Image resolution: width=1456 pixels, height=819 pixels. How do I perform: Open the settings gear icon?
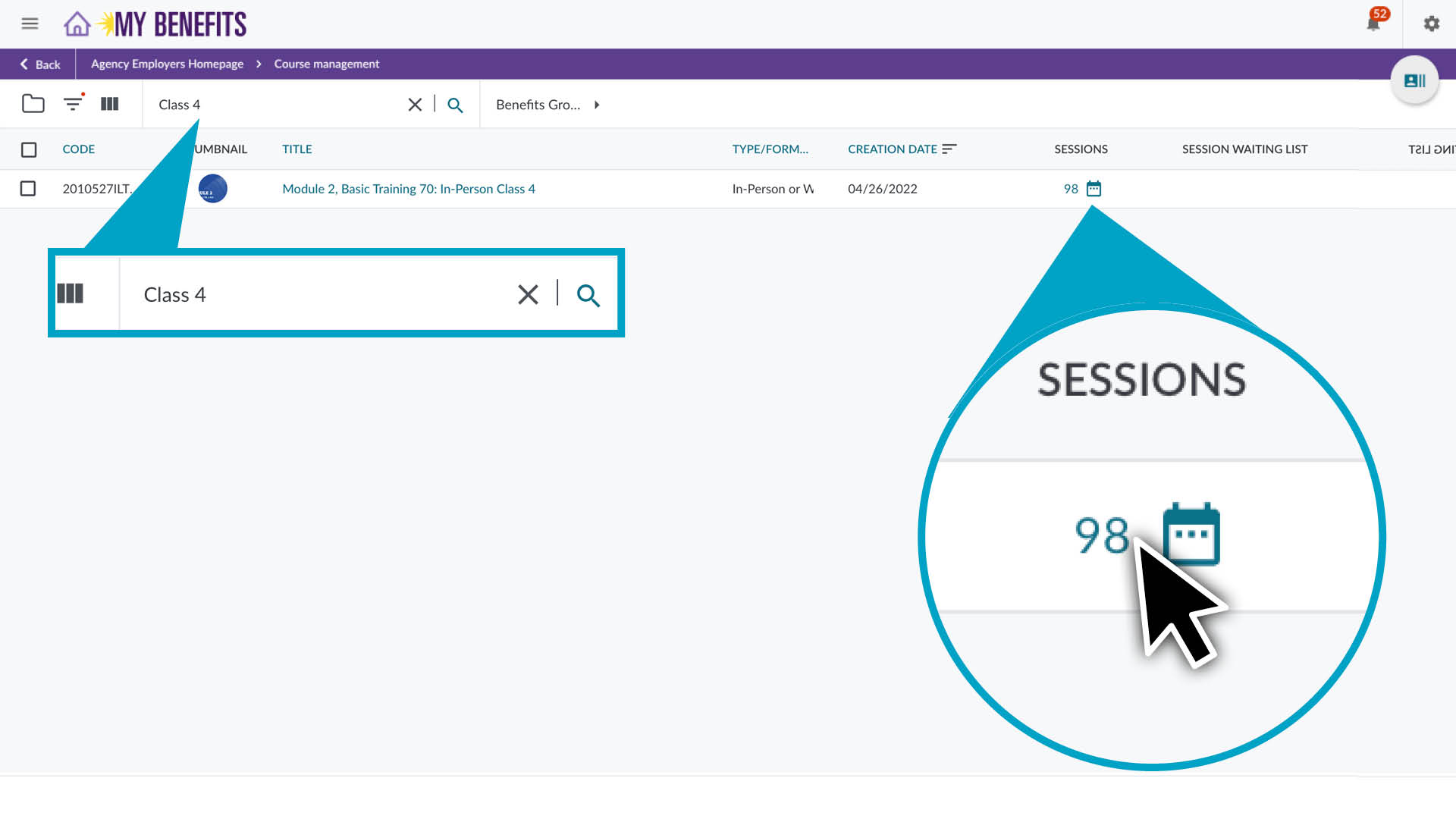pos(1431,24)
